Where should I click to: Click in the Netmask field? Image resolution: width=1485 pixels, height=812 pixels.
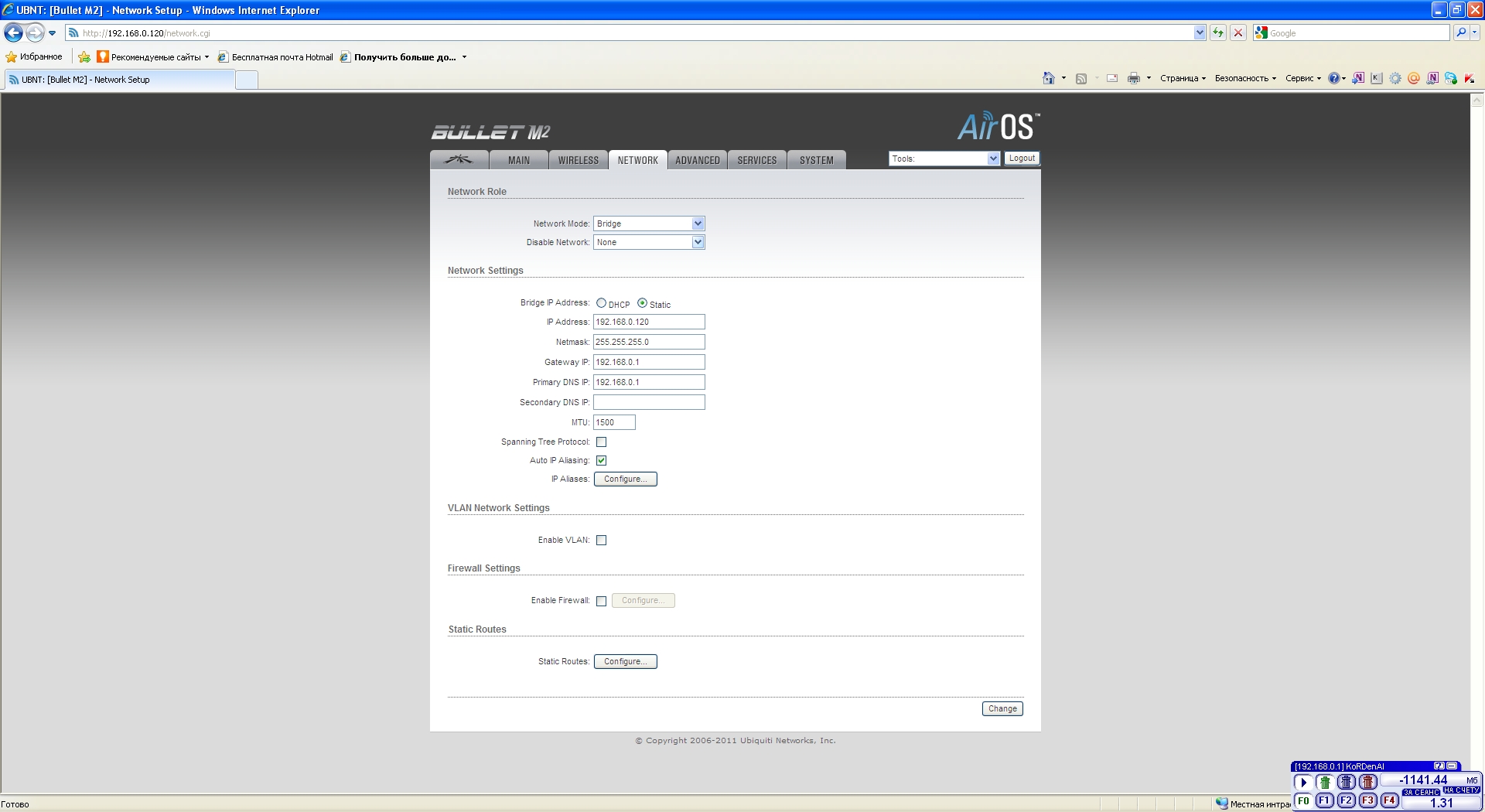(x=649, y=342)
